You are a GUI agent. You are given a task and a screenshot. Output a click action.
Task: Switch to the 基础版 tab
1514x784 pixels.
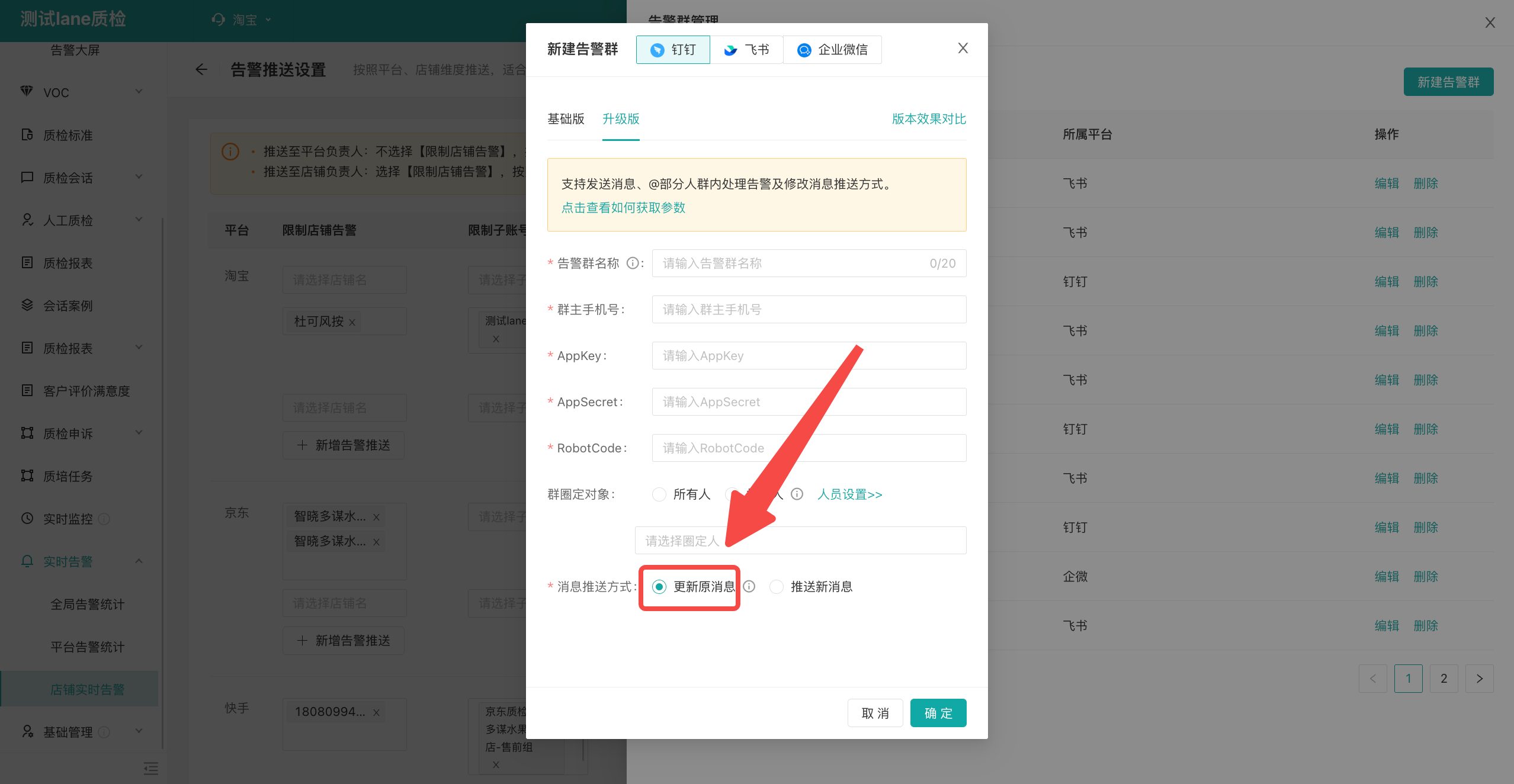[x=566, y=119]
